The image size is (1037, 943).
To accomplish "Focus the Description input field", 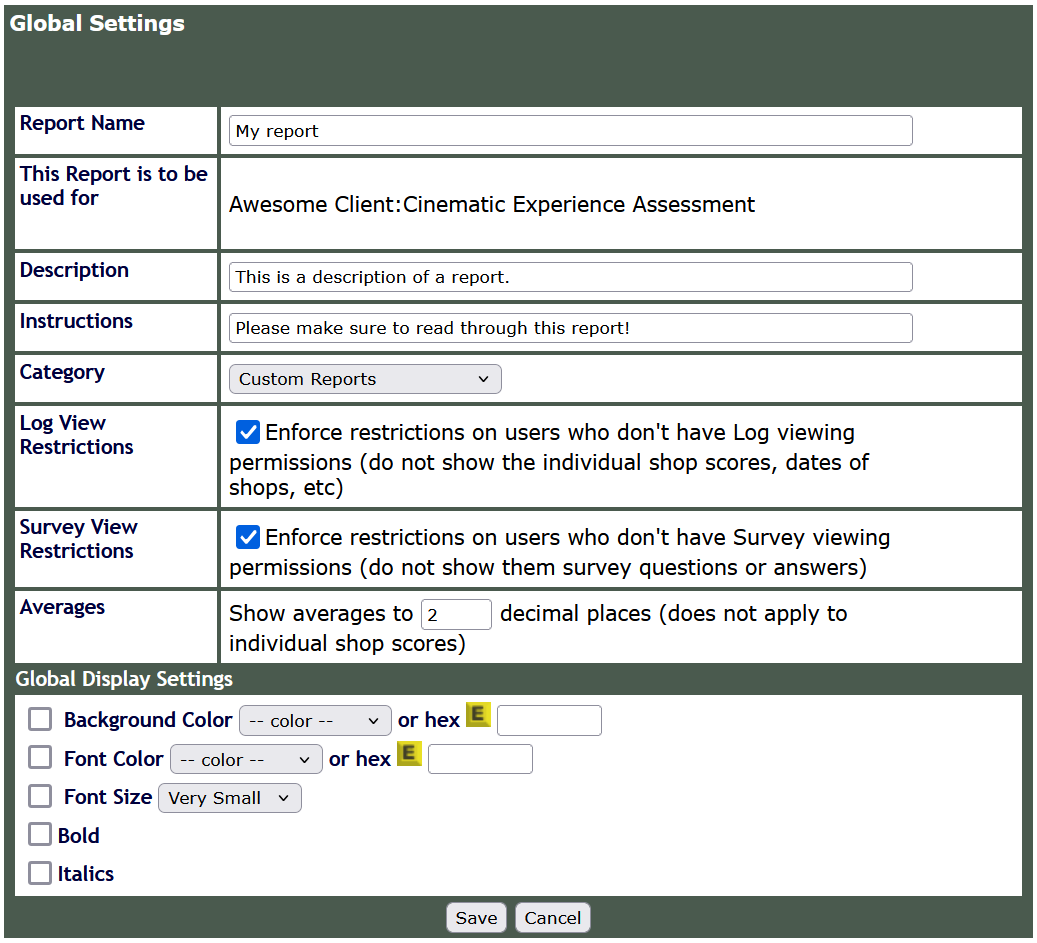I will tap(571, 277).
